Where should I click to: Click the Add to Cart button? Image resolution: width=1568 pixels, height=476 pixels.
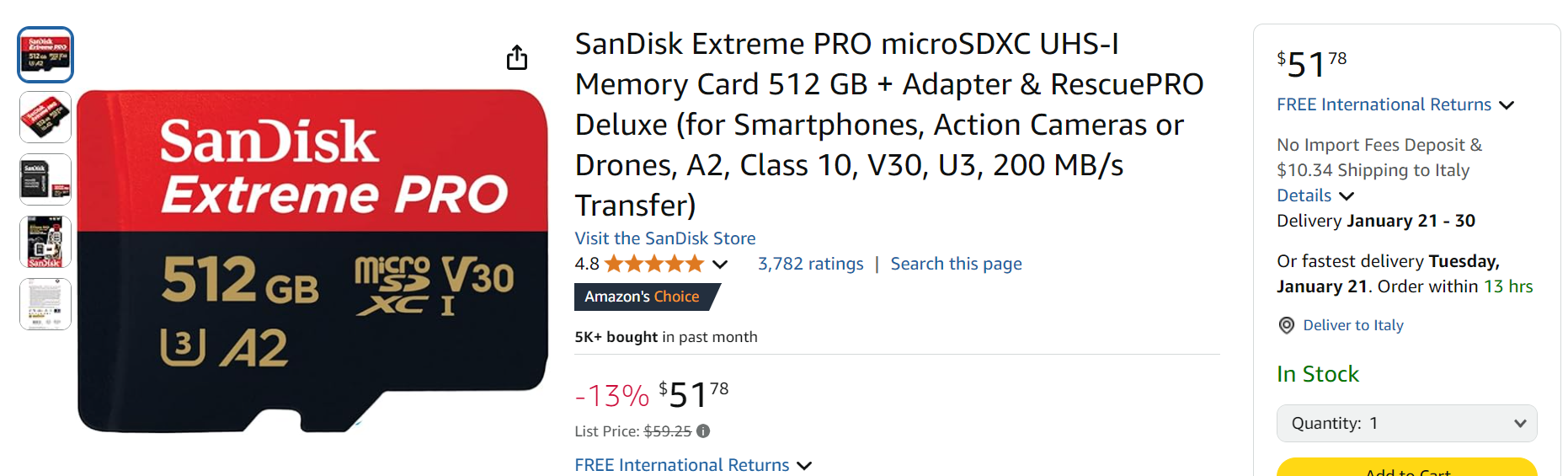coord(1407,468)
